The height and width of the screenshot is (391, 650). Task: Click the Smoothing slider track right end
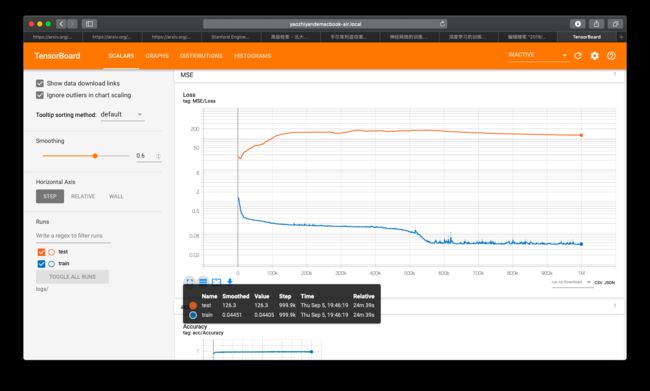pos(129,156)
